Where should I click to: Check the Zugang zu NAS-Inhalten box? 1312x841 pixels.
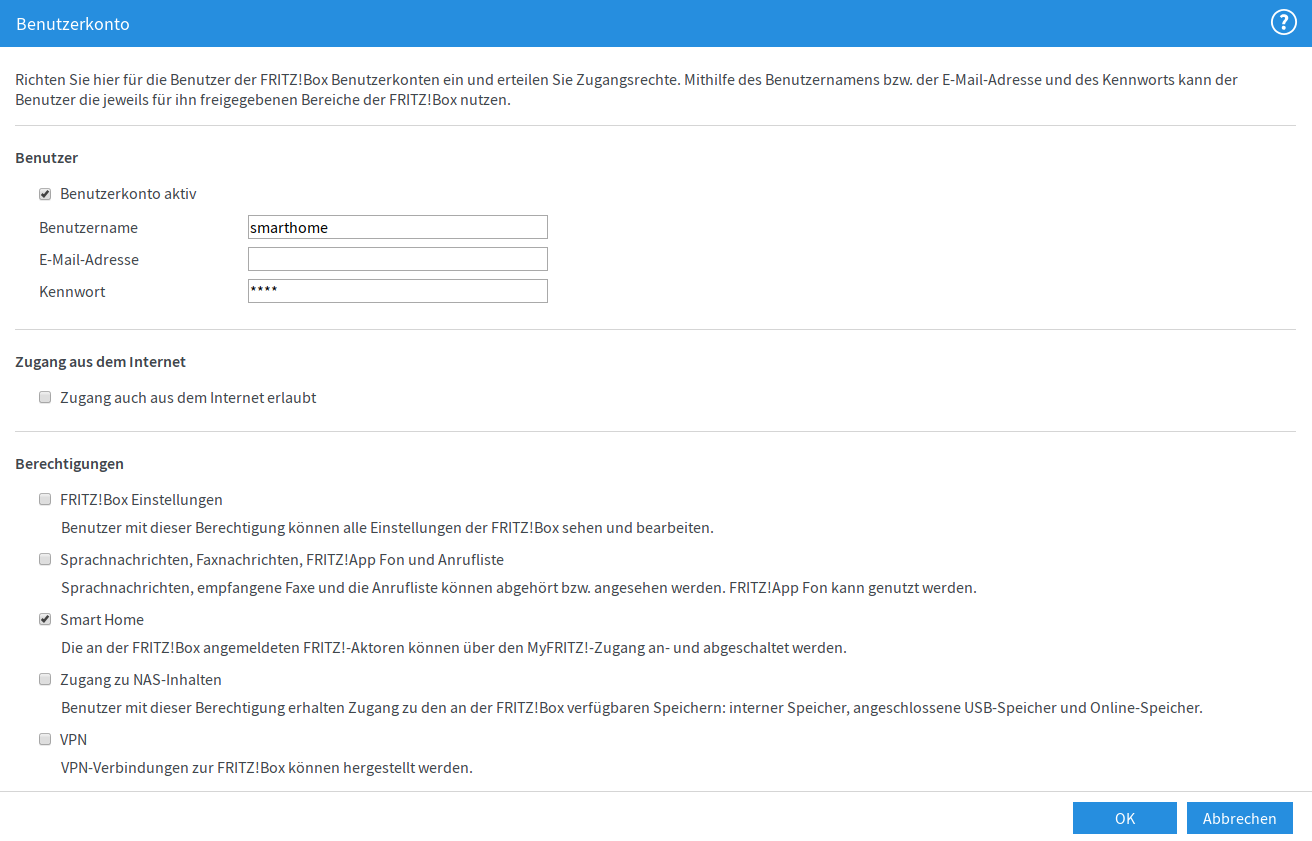tap(45, 679)
